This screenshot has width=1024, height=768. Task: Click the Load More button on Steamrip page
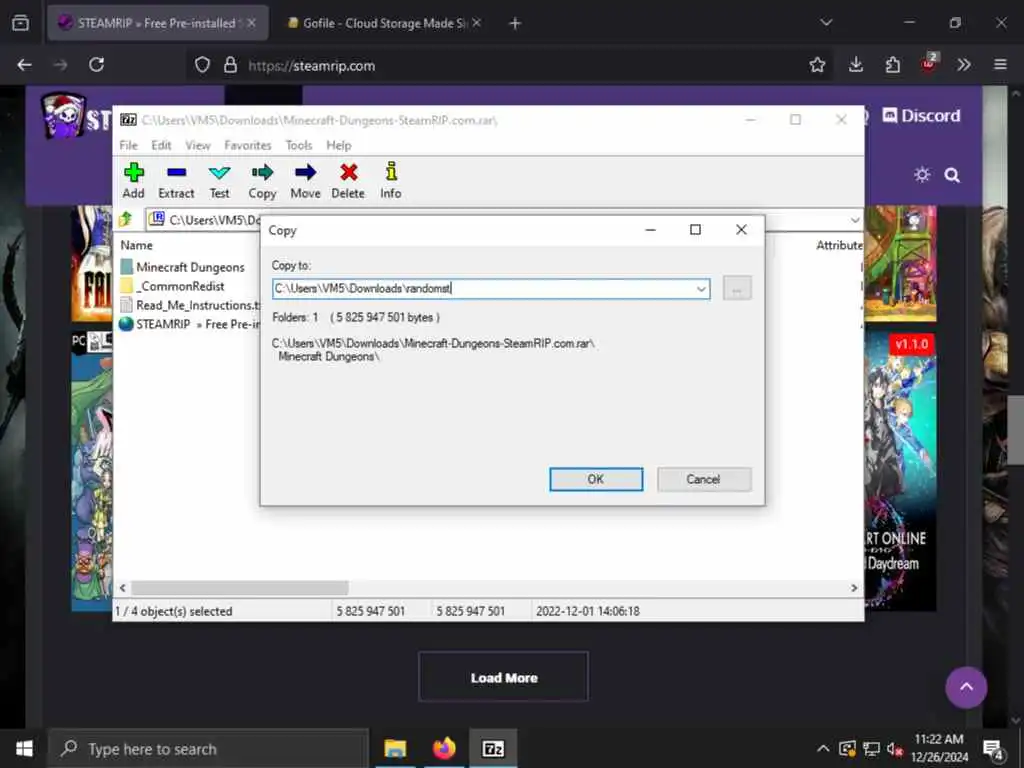504,677
